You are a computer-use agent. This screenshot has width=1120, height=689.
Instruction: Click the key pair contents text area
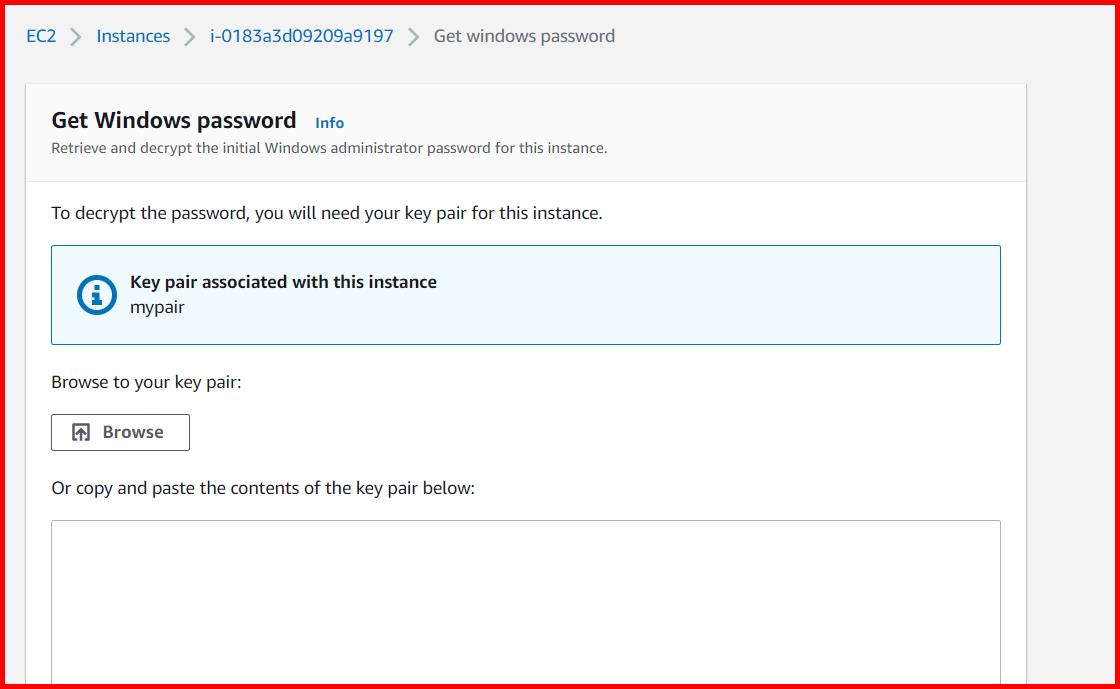coord(525,600)
